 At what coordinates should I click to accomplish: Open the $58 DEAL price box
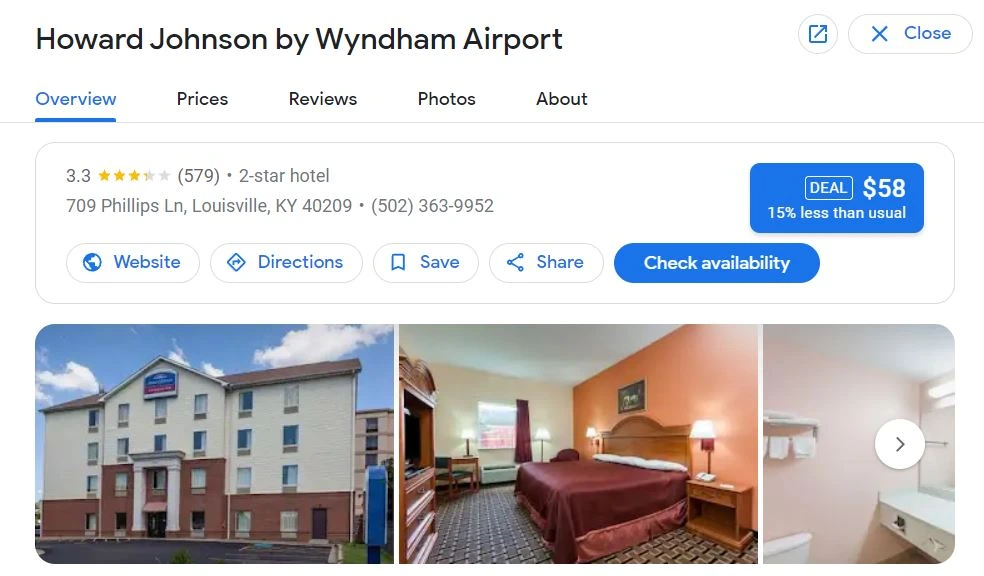point(837,198)
